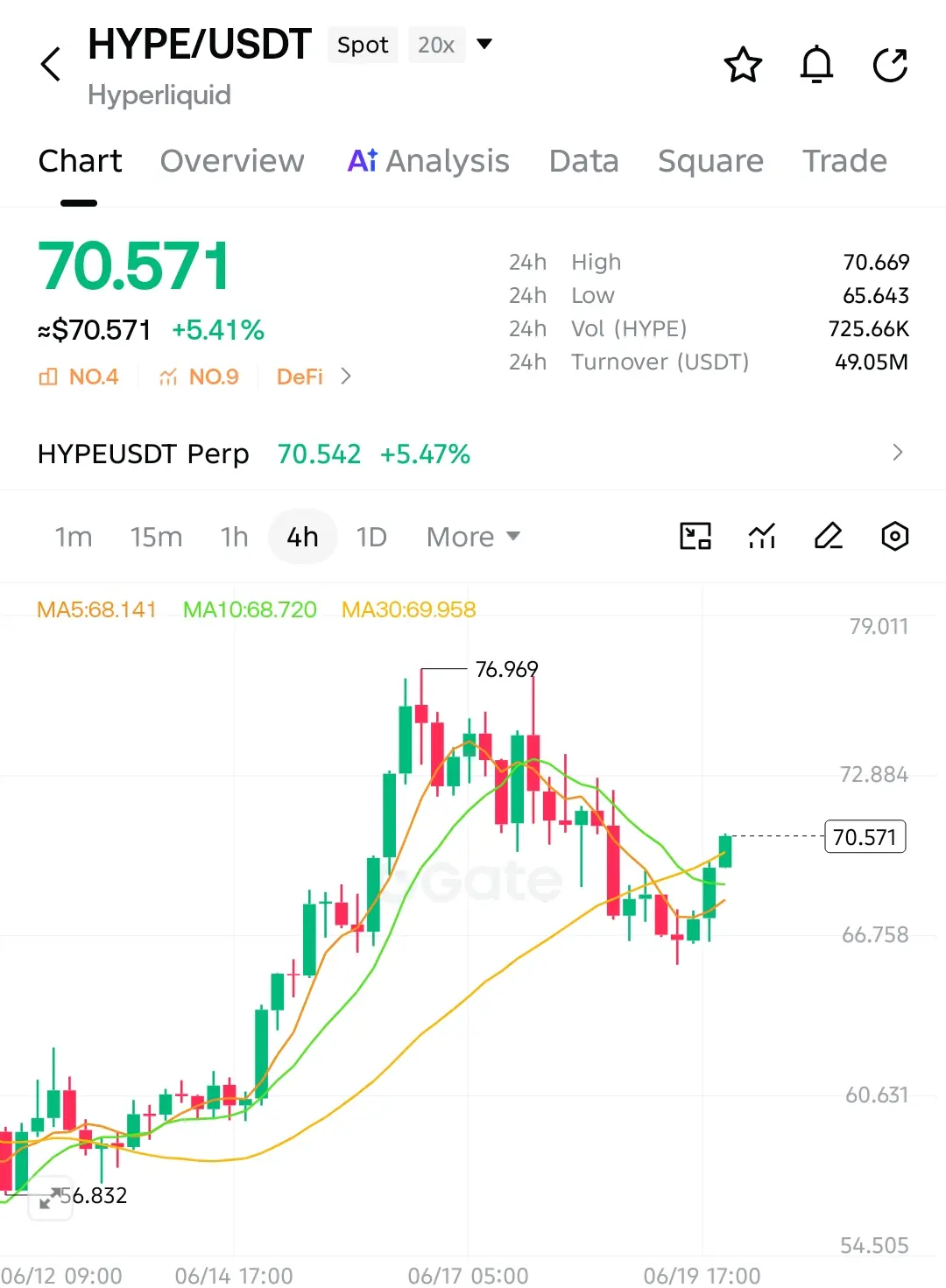Tap the 24h Vol value 725.66K

(869, 328)
